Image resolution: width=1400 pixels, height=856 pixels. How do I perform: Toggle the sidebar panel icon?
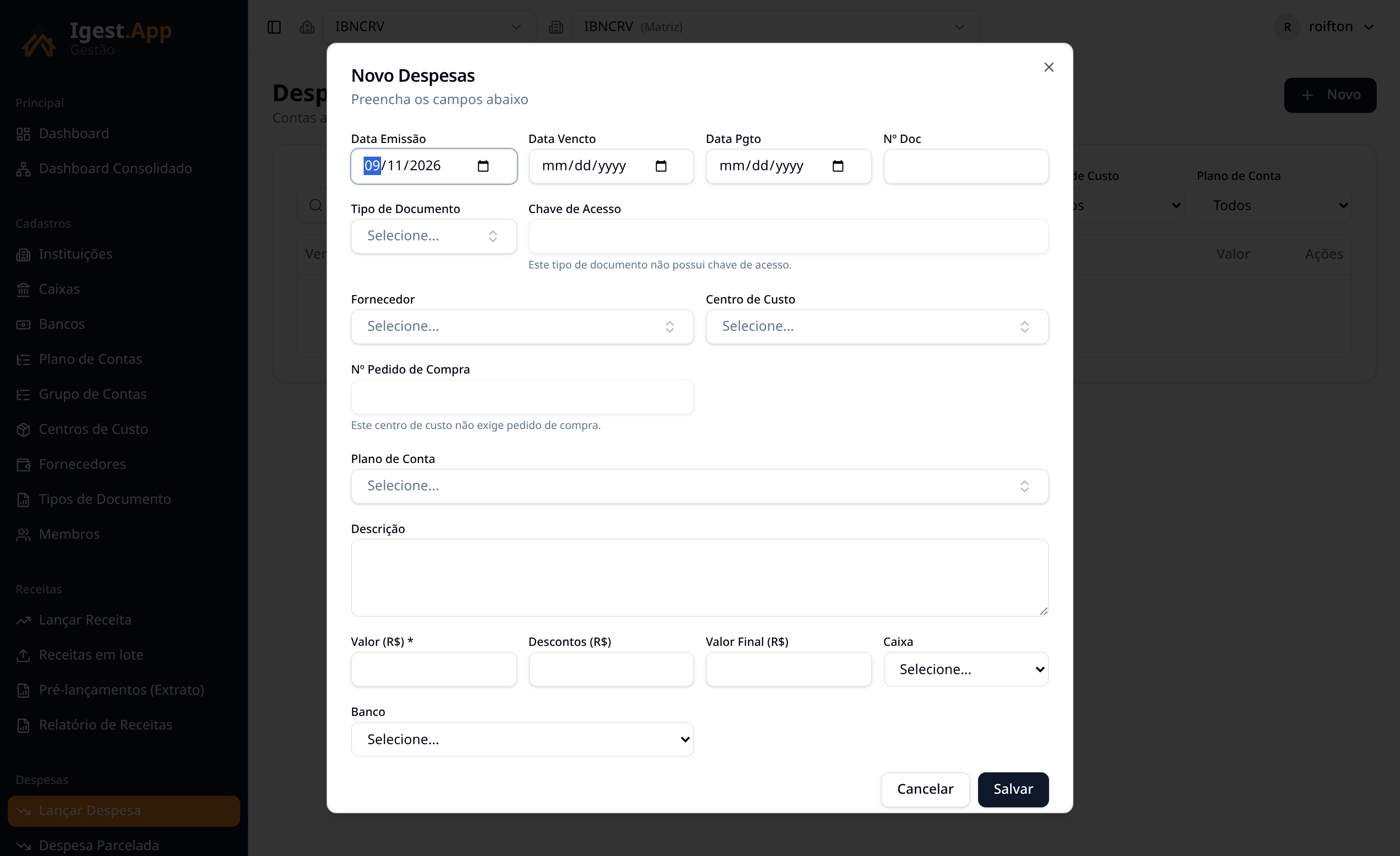(x=274, y=27)
